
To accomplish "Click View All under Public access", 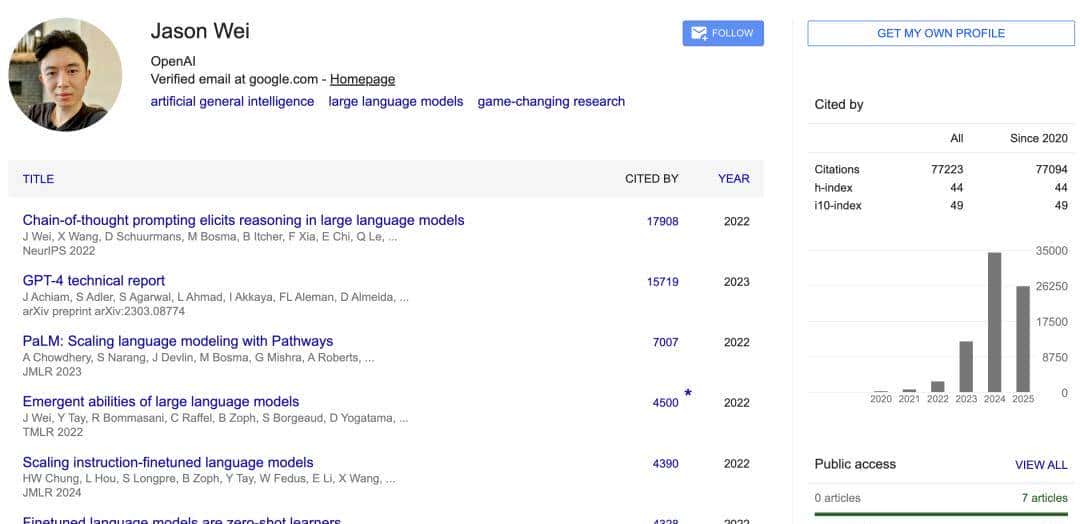I will (x=1041, y=465).
